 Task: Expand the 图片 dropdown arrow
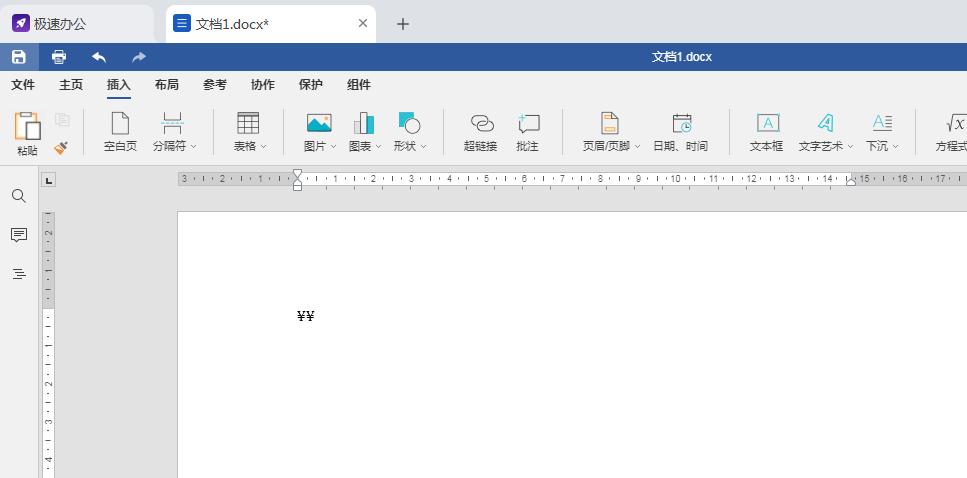(x=334, y=147)
